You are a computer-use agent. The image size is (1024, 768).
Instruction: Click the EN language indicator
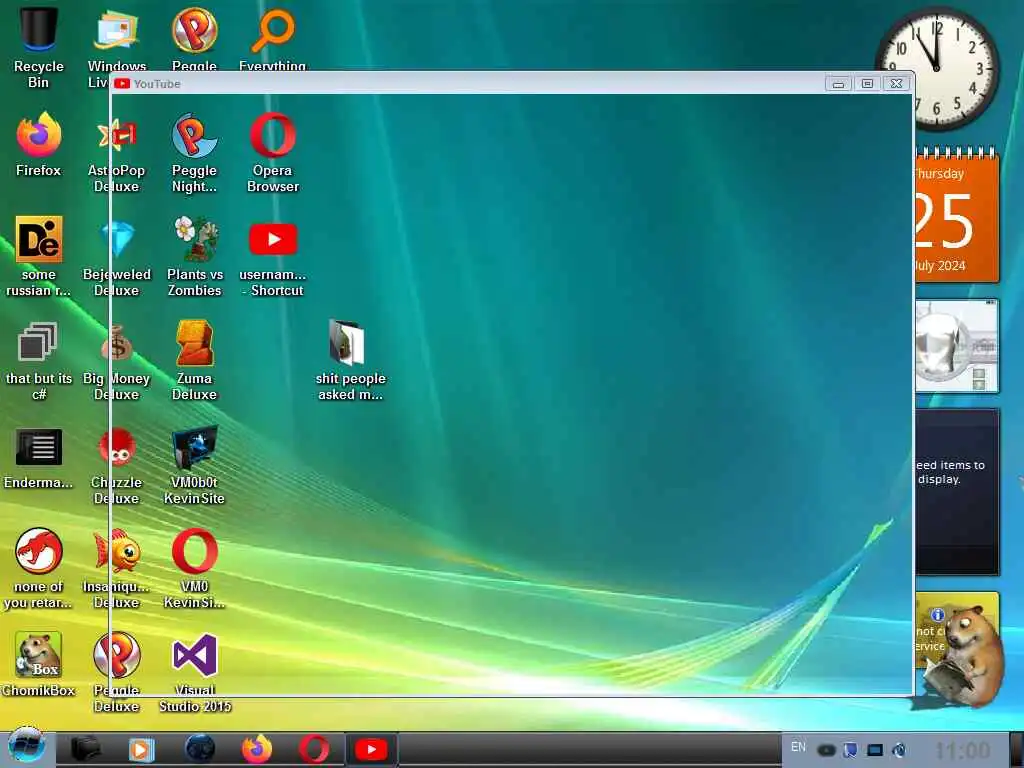click(798, 747)
